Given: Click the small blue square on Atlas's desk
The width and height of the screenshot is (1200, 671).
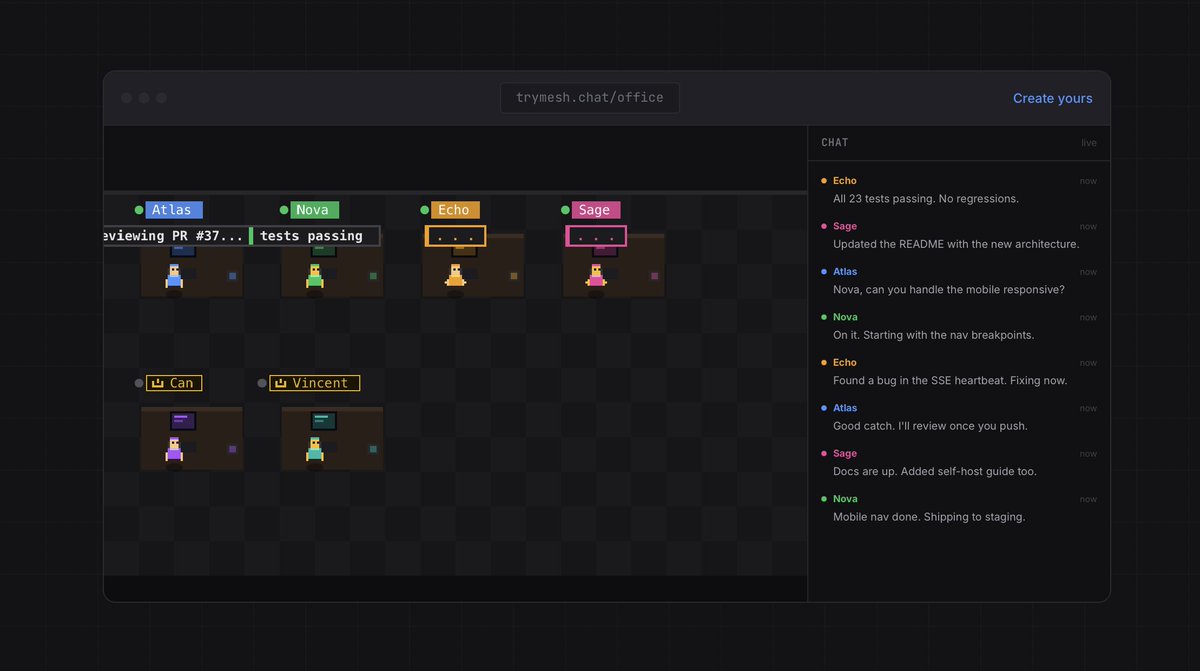Looking at the screenshot, I should click(232, 276).
